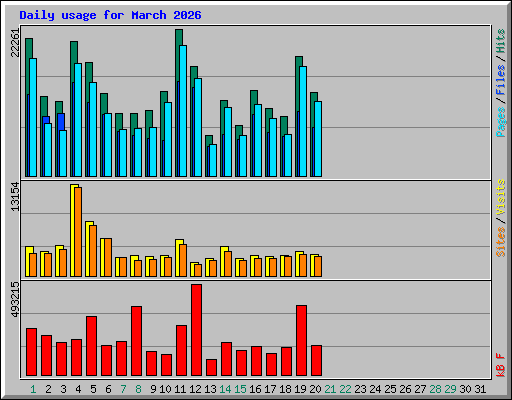512x400 pixels.
Task: Click the 493215 axis value
Action: click(15, 299)
